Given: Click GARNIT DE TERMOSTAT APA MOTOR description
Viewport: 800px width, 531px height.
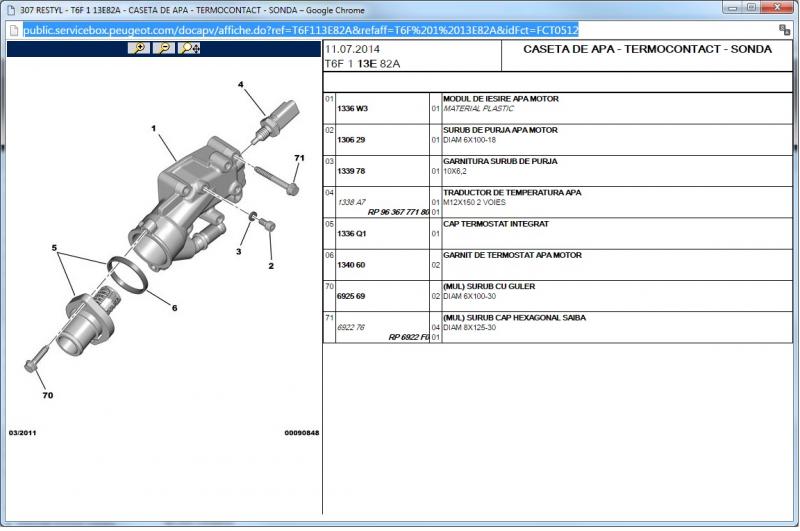Looking at the screenshot, I should click(512, 255).
